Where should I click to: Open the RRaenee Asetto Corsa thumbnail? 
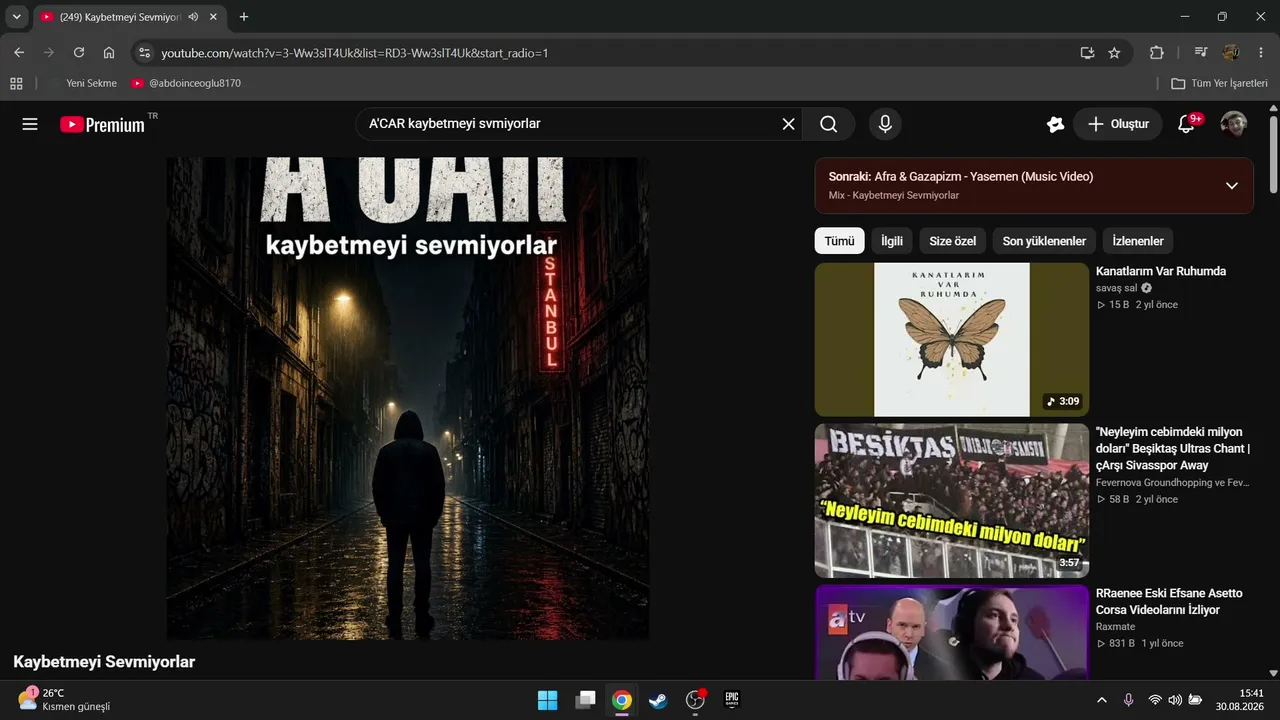(952, 633)
